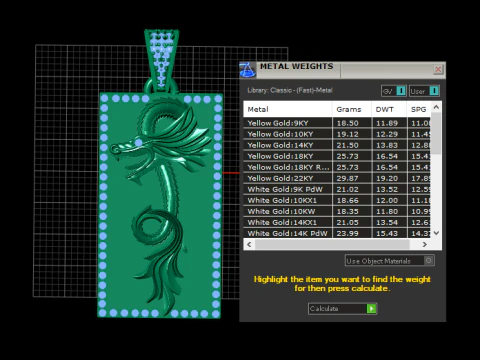Screen dimensions: 480x360
Task: Click DWT value 15.43
Action: pyautogui.click(x=387, y=233)
